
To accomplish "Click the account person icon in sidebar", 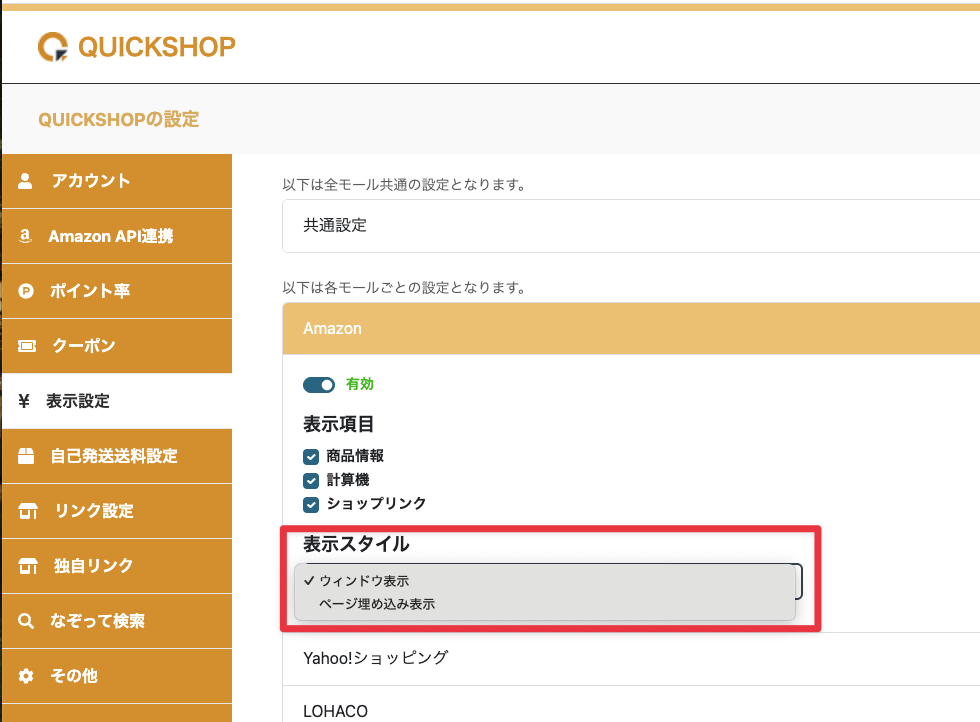I will (x=26, y=181).
